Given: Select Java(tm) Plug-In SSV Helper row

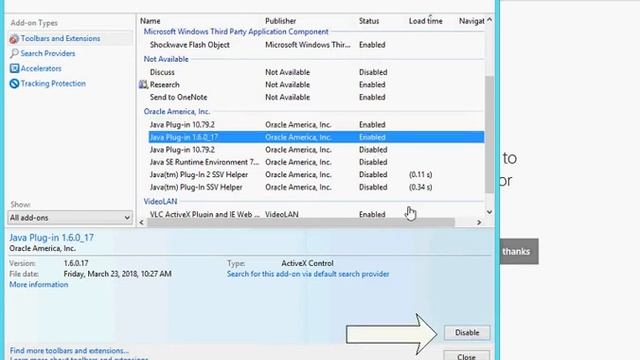Looking at the screenshot, I should click(316, 187).
